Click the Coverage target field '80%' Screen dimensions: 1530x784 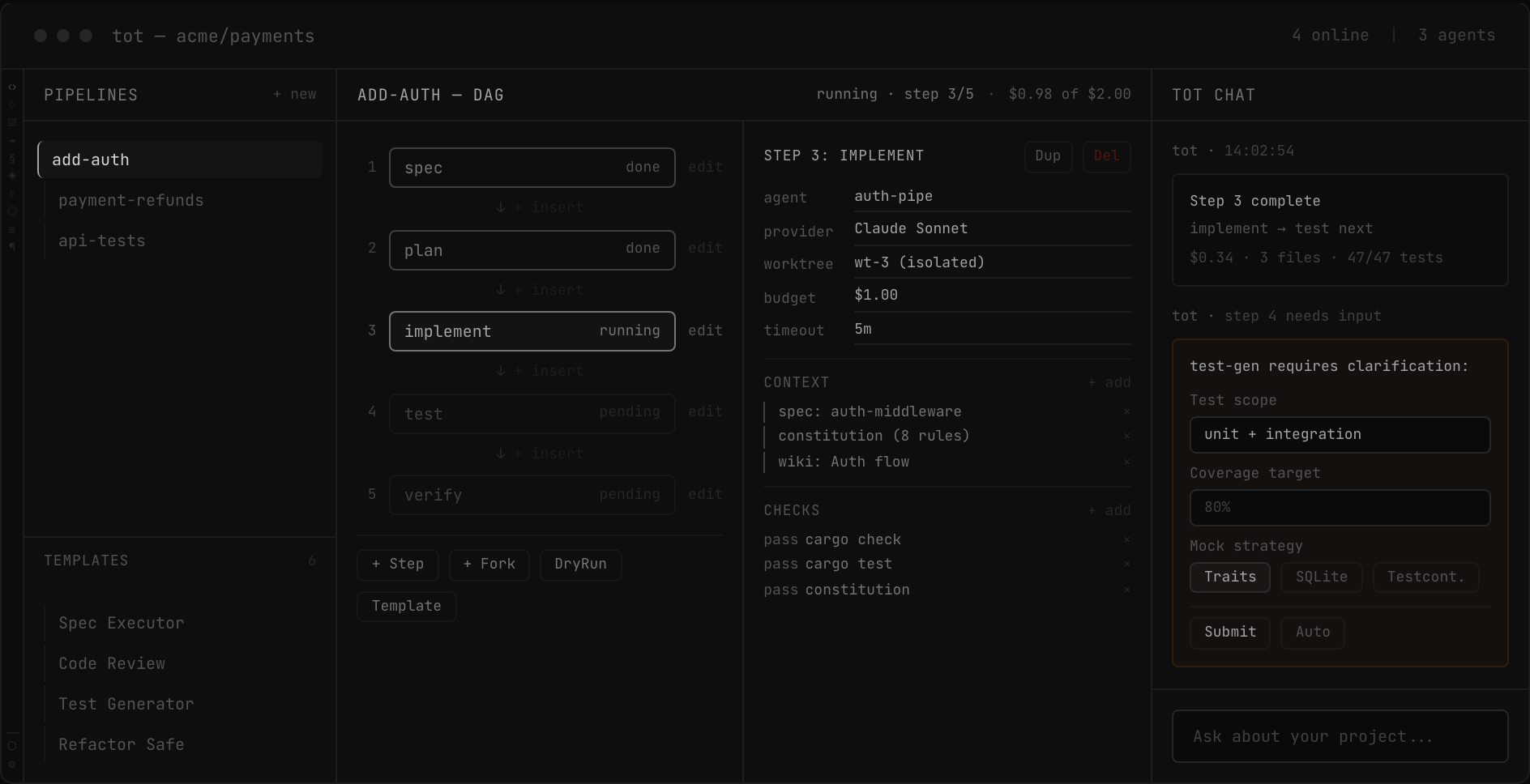pyautogui.click(x=1340, y=508)
